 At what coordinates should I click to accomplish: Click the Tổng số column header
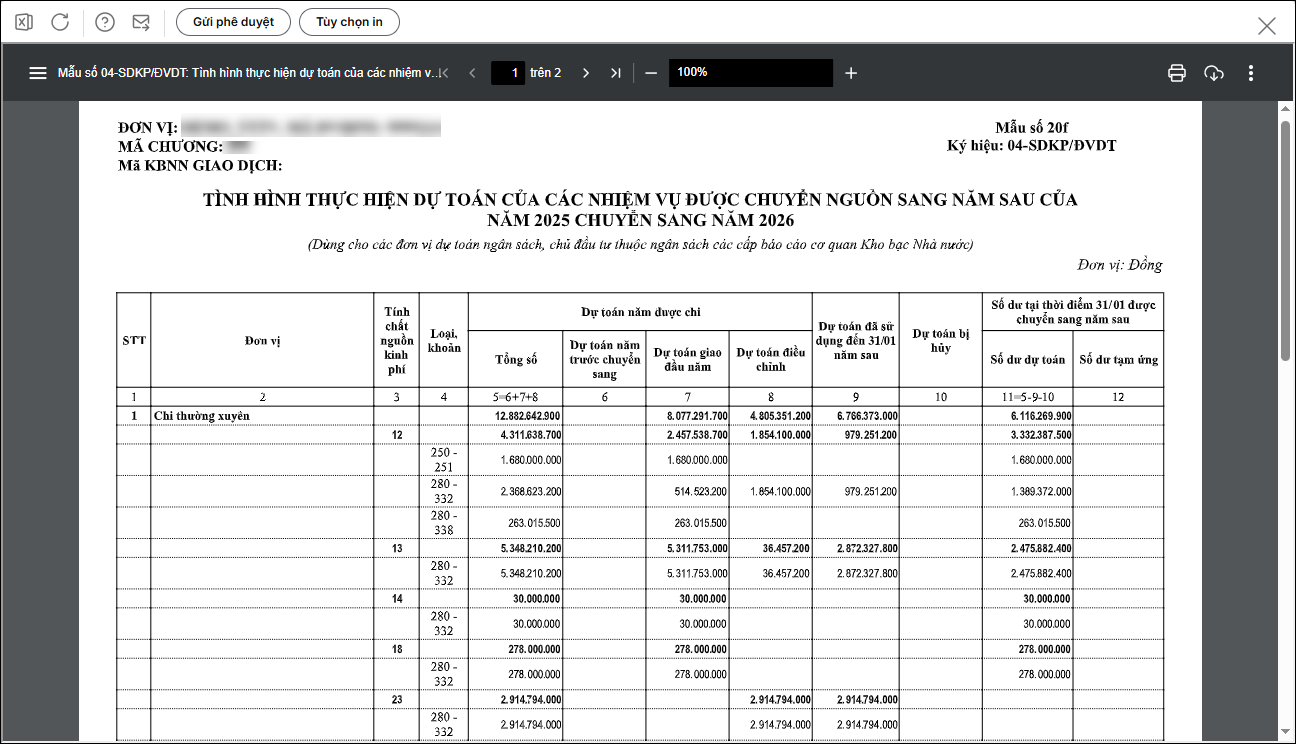(x=516, y=360)
